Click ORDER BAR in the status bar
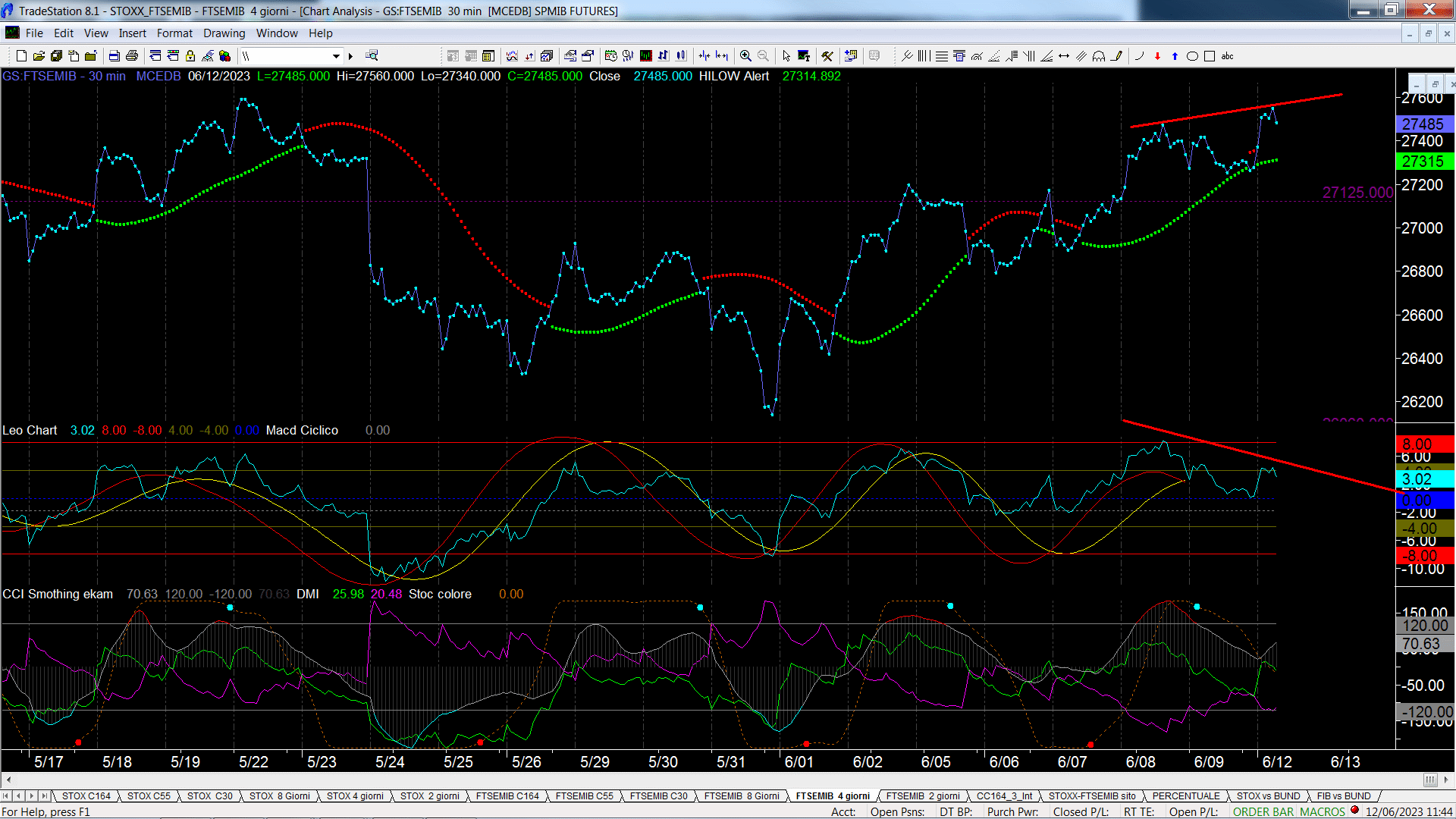 1263,811
